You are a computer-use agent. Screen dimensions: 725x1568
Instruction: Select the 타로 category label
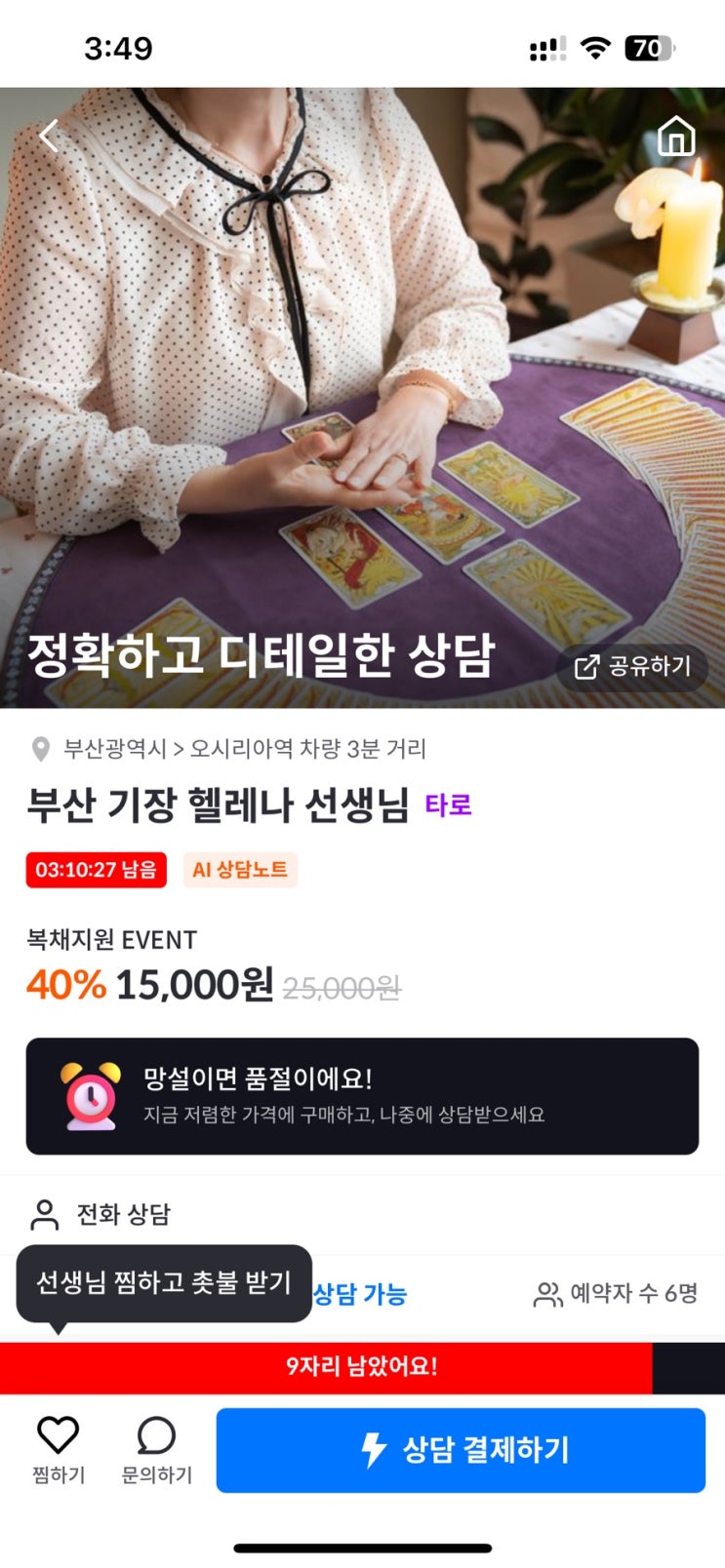(449, 805)
